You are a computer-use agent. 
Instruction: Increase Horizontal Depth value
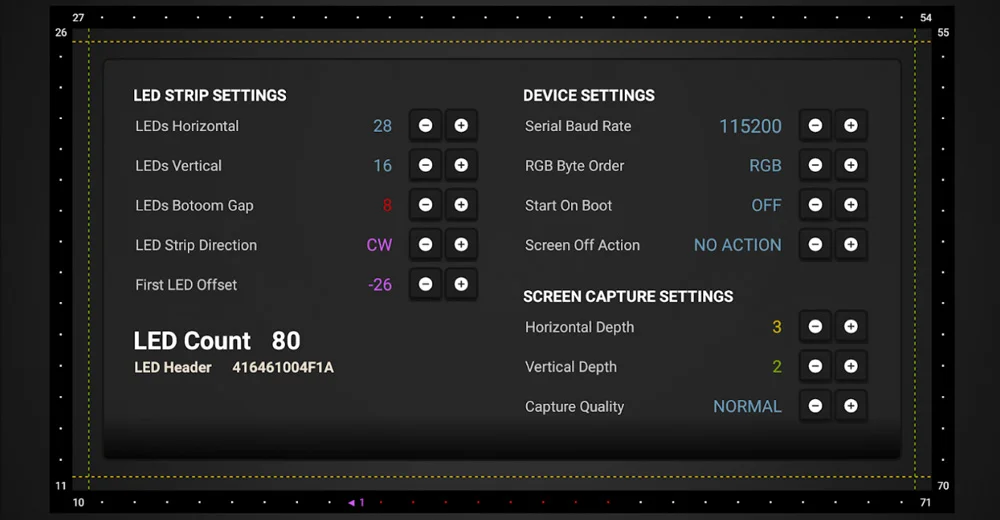tap(851, 327)
